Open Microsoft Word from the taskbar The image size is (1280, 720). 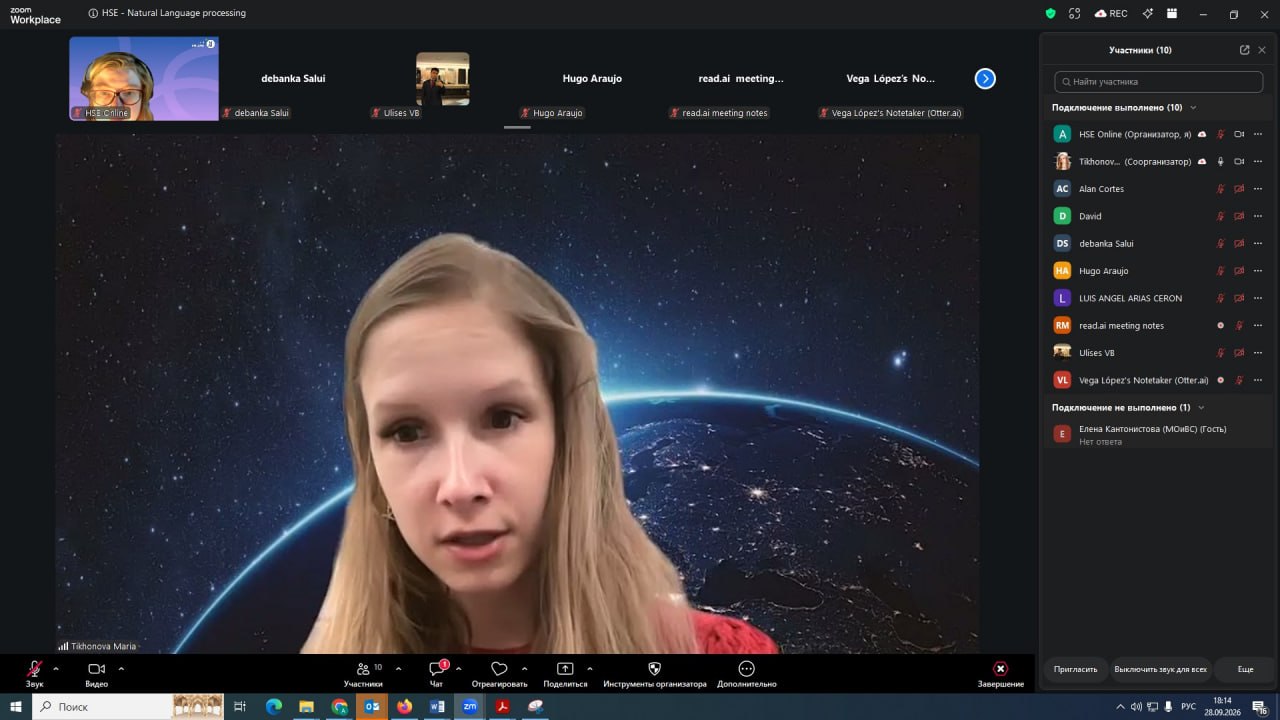click(437, 707)
